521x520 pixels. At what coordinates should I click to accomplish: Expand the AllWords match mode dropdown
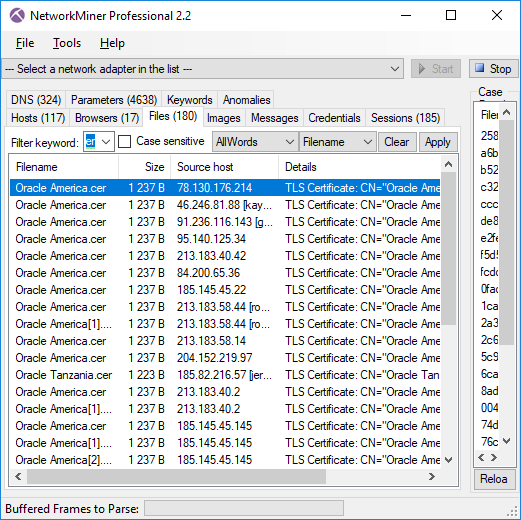[x=255, y=142]
